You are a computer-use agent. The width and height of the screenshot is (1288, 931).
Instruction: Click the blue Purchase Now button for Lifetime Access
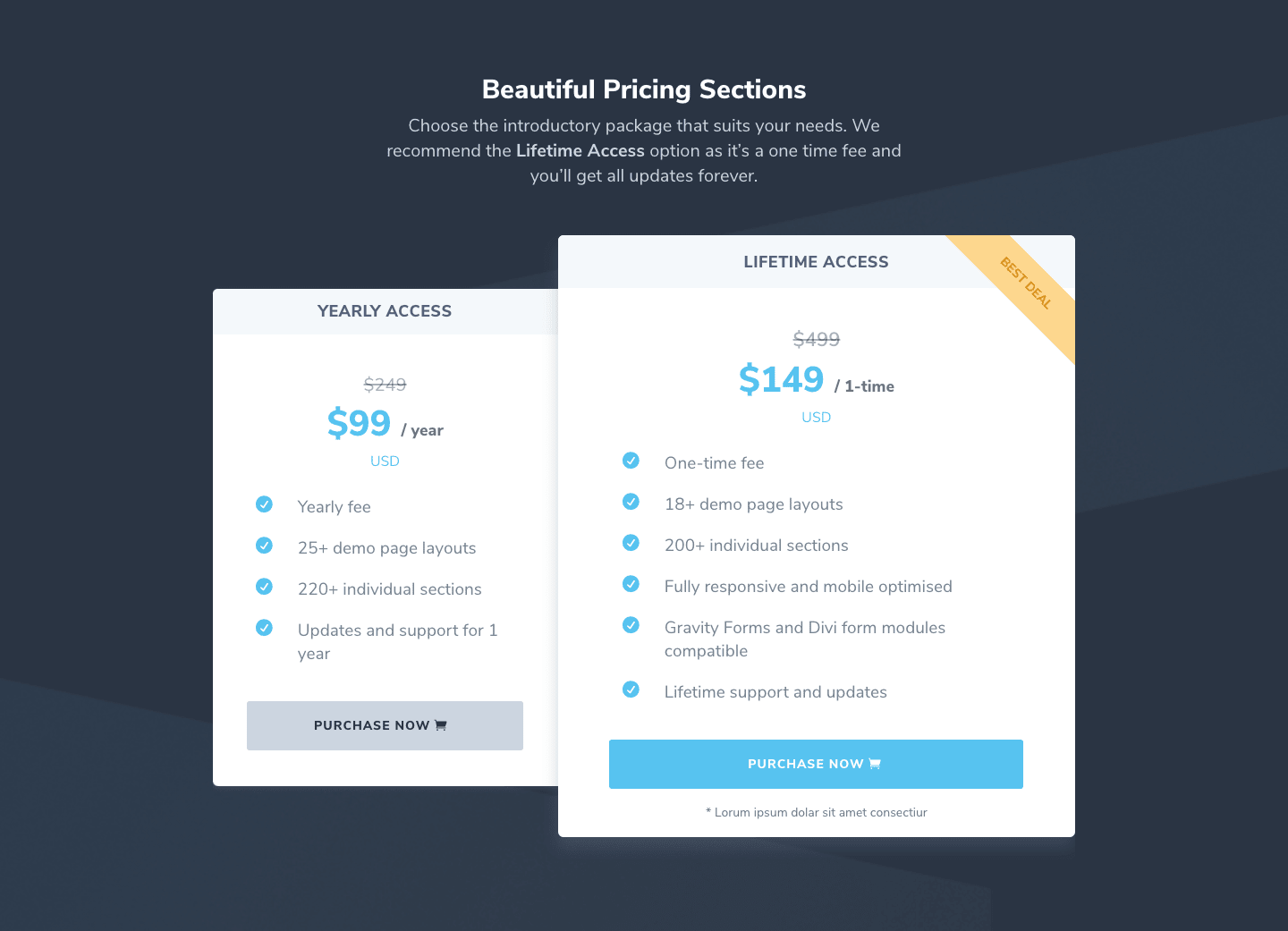click(x=816, y=764)
